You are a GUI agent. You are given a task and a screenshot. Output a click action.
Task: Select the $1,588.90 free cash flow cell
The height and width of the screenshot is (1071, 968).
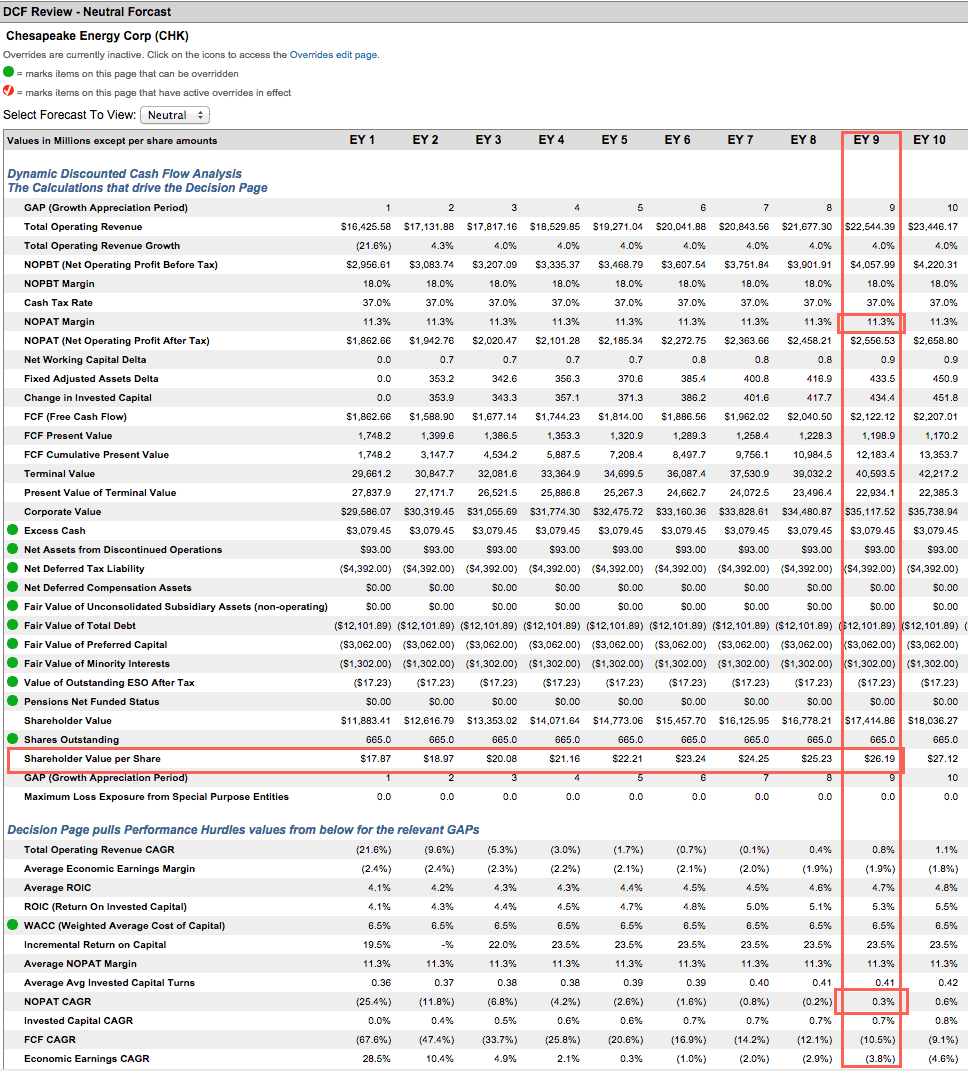click(432, 417)
